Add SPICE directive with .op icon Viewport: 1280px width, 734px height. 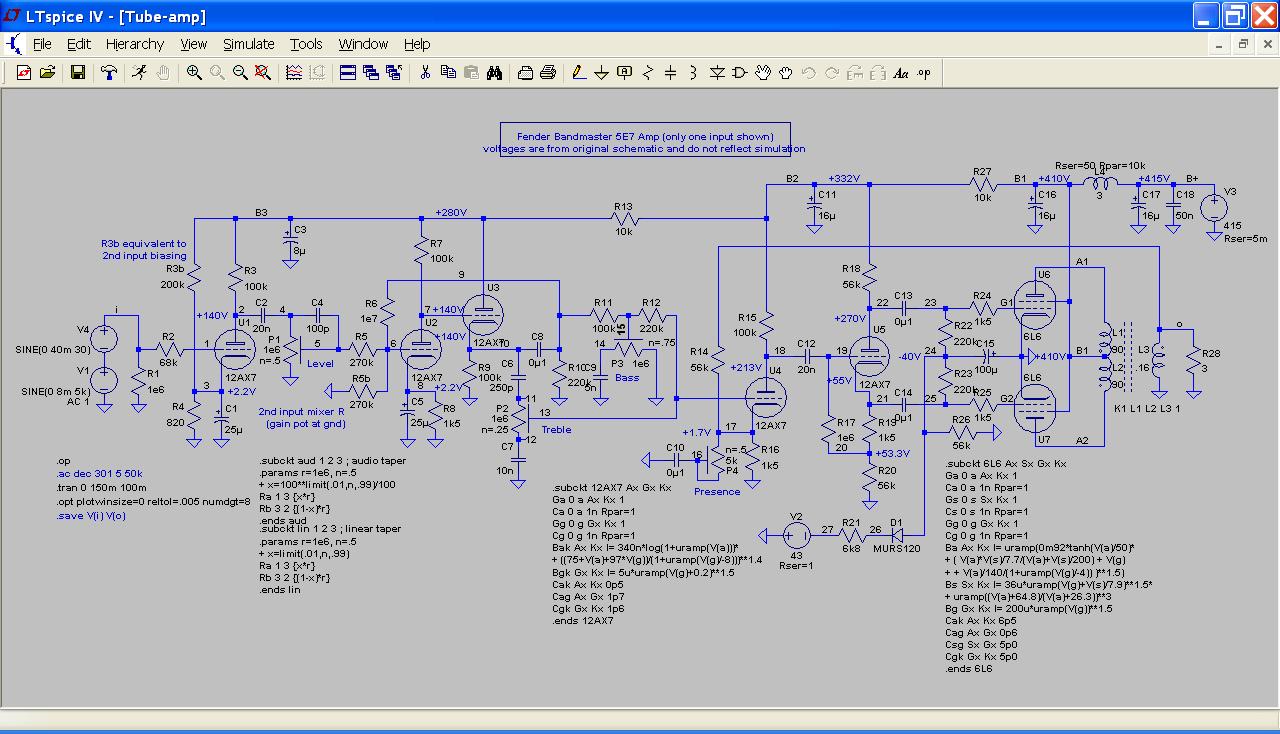pos(924,73)
